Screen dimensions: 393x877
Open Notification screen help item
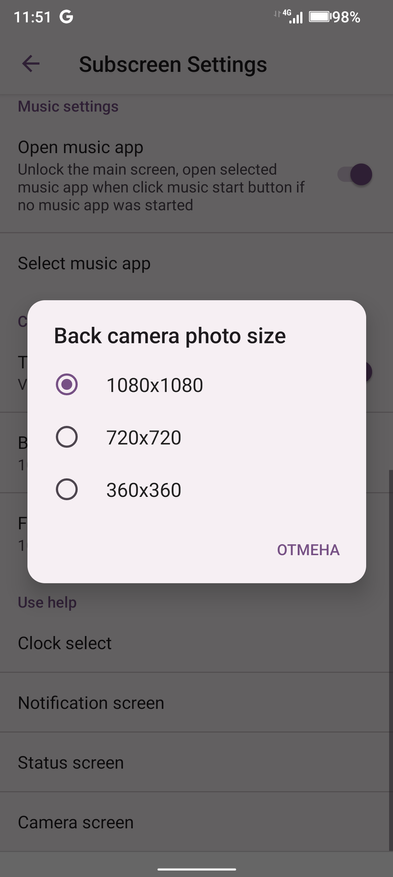tap(196, 702)
